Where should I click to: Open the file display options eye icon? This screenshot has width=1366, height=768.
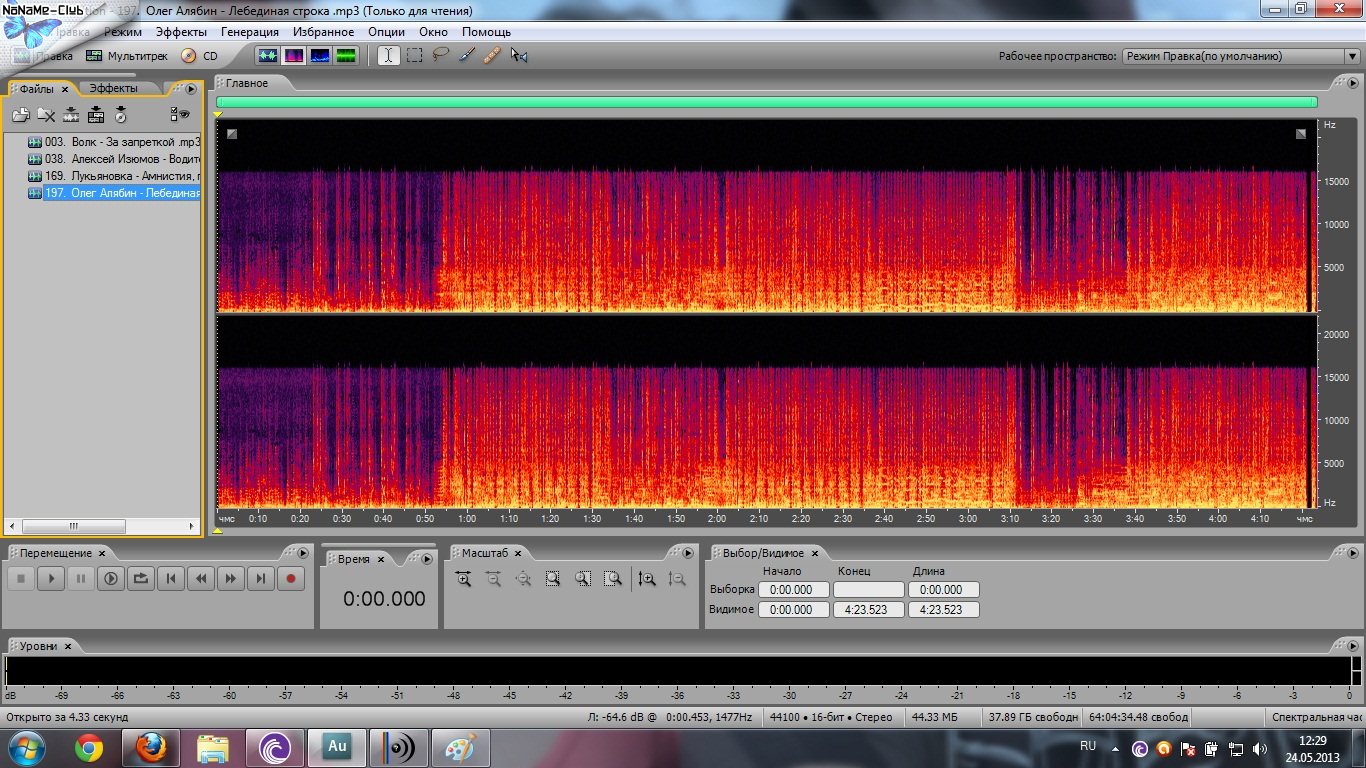pos(180,115)
